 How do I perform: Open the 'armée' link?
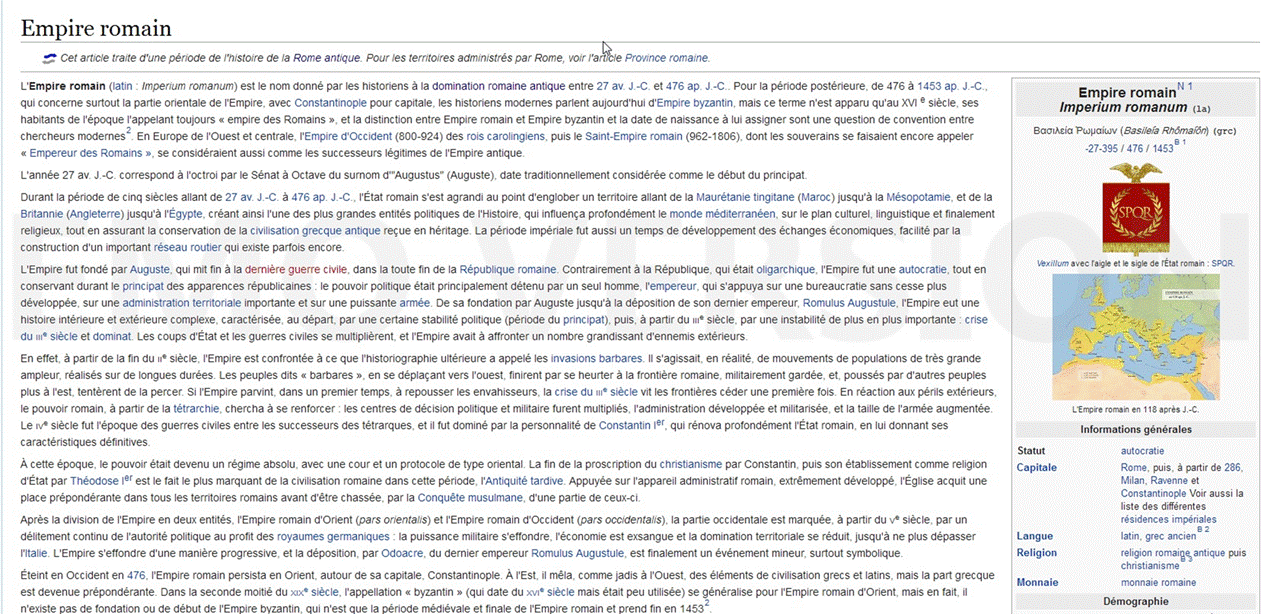tap(414, 303)
